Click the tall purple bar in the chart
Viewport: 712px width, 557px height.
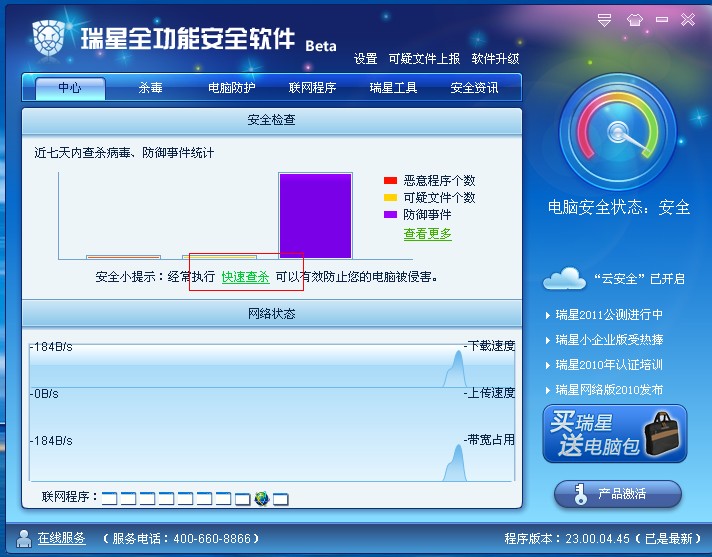coord(316,216)
